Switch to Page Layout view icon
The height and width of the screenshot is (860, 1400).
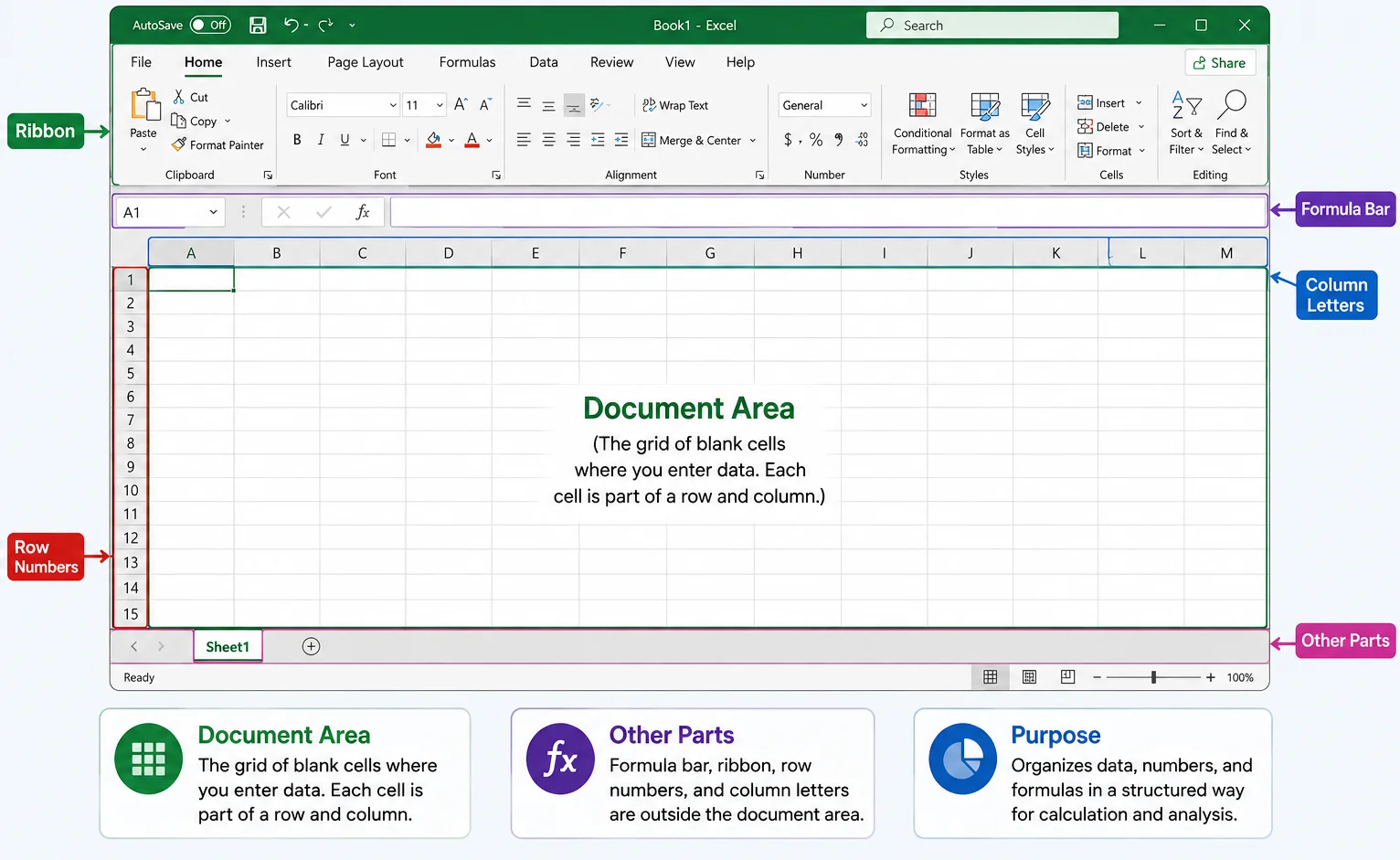coord(1029,677)
